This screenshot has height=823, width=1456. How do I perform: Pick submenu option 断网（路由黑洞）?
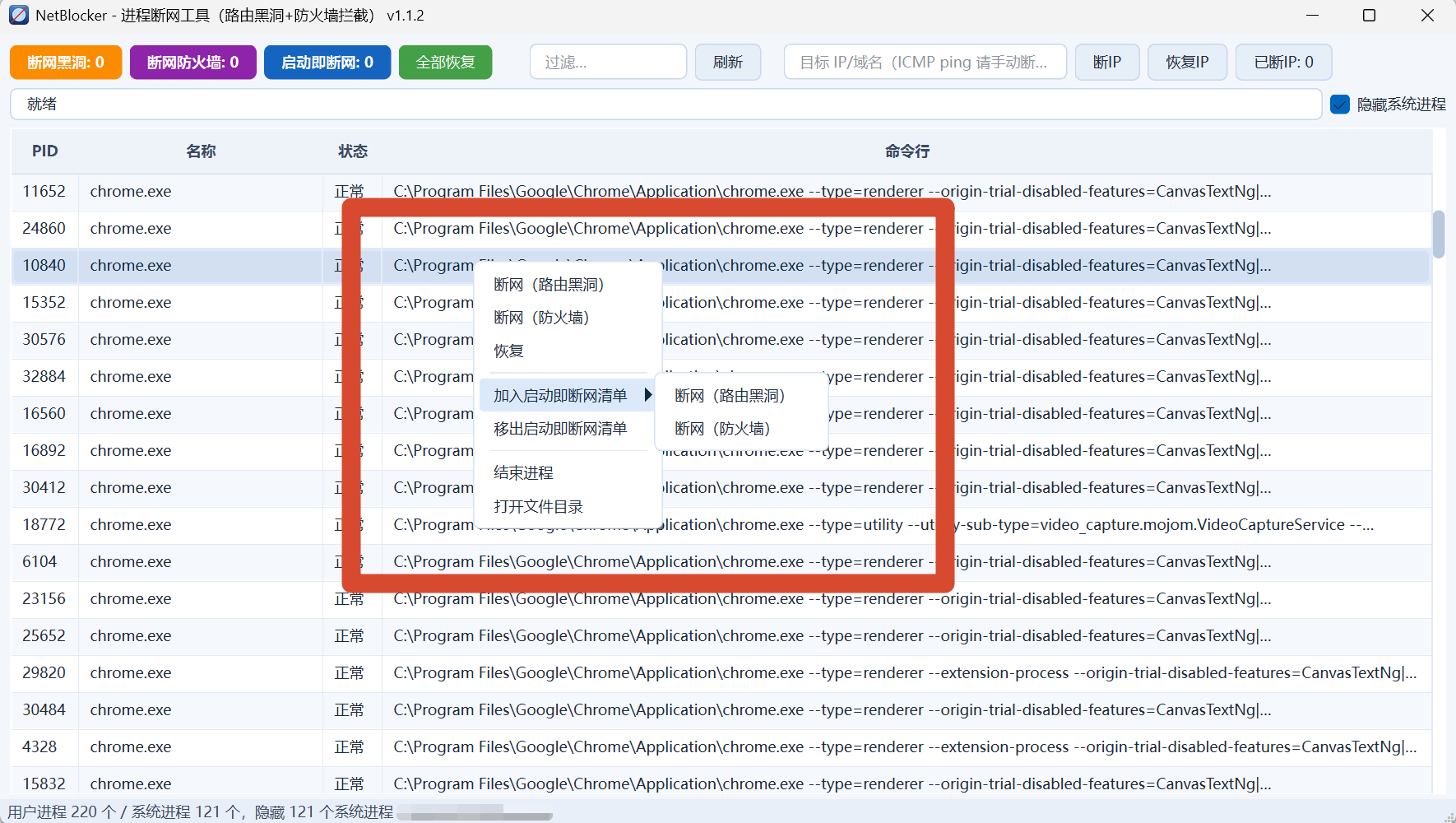[730, 396]
